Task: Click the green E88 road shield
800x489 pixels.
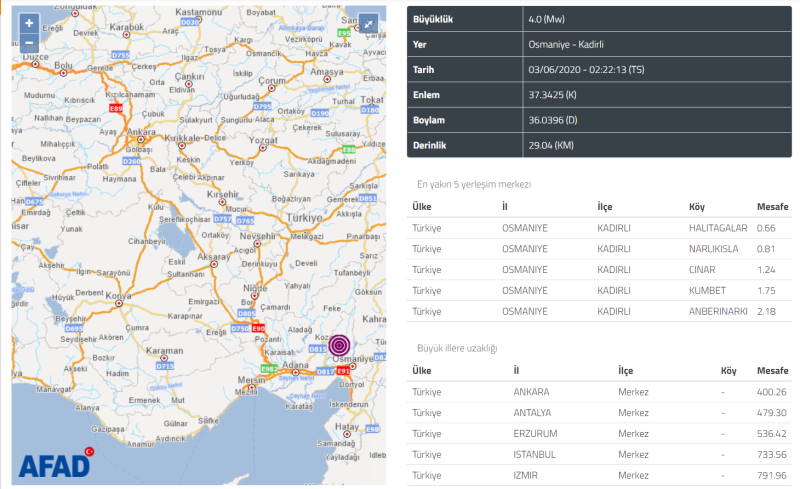Action: tap(348, 149)
